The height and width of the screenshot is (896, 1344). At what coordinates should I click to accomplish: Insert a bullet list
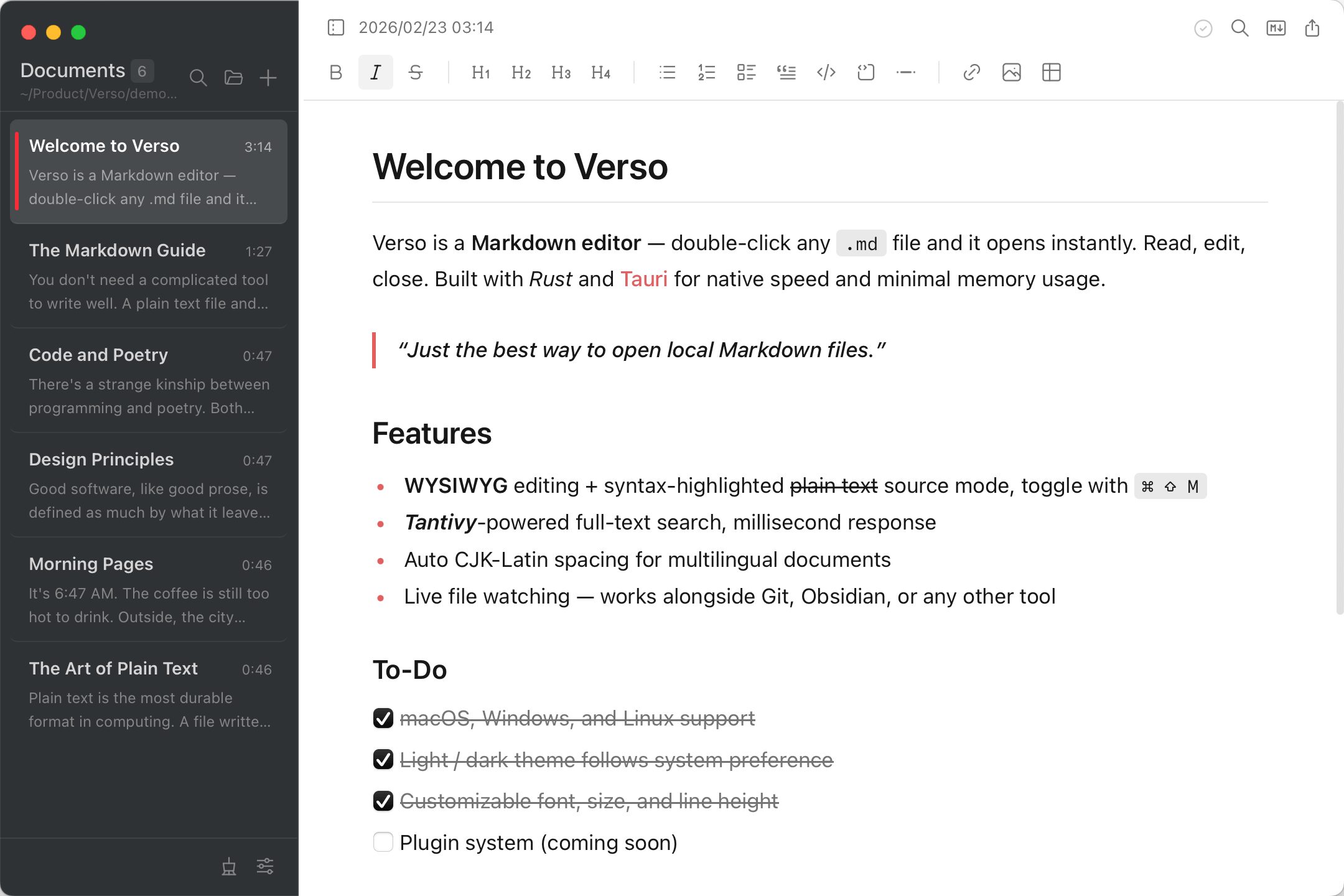(x=666, y=72)
